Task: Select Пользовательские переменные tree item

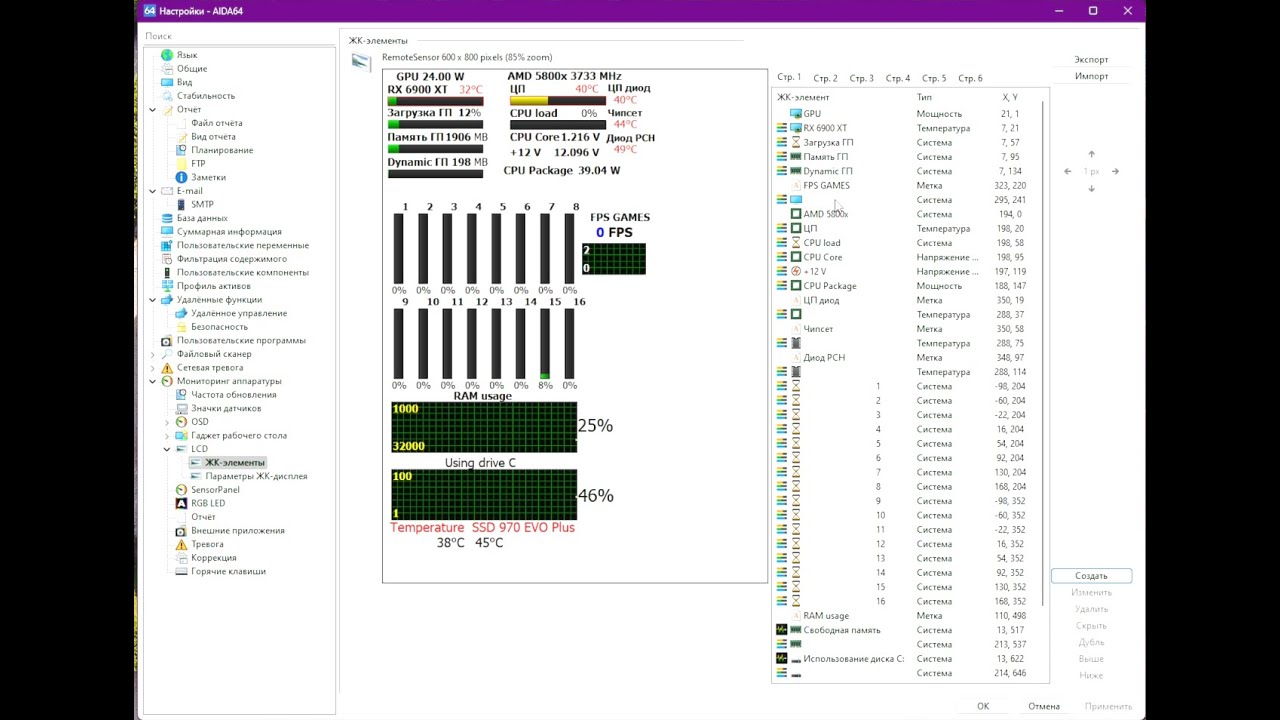Action: click(242, 245)
